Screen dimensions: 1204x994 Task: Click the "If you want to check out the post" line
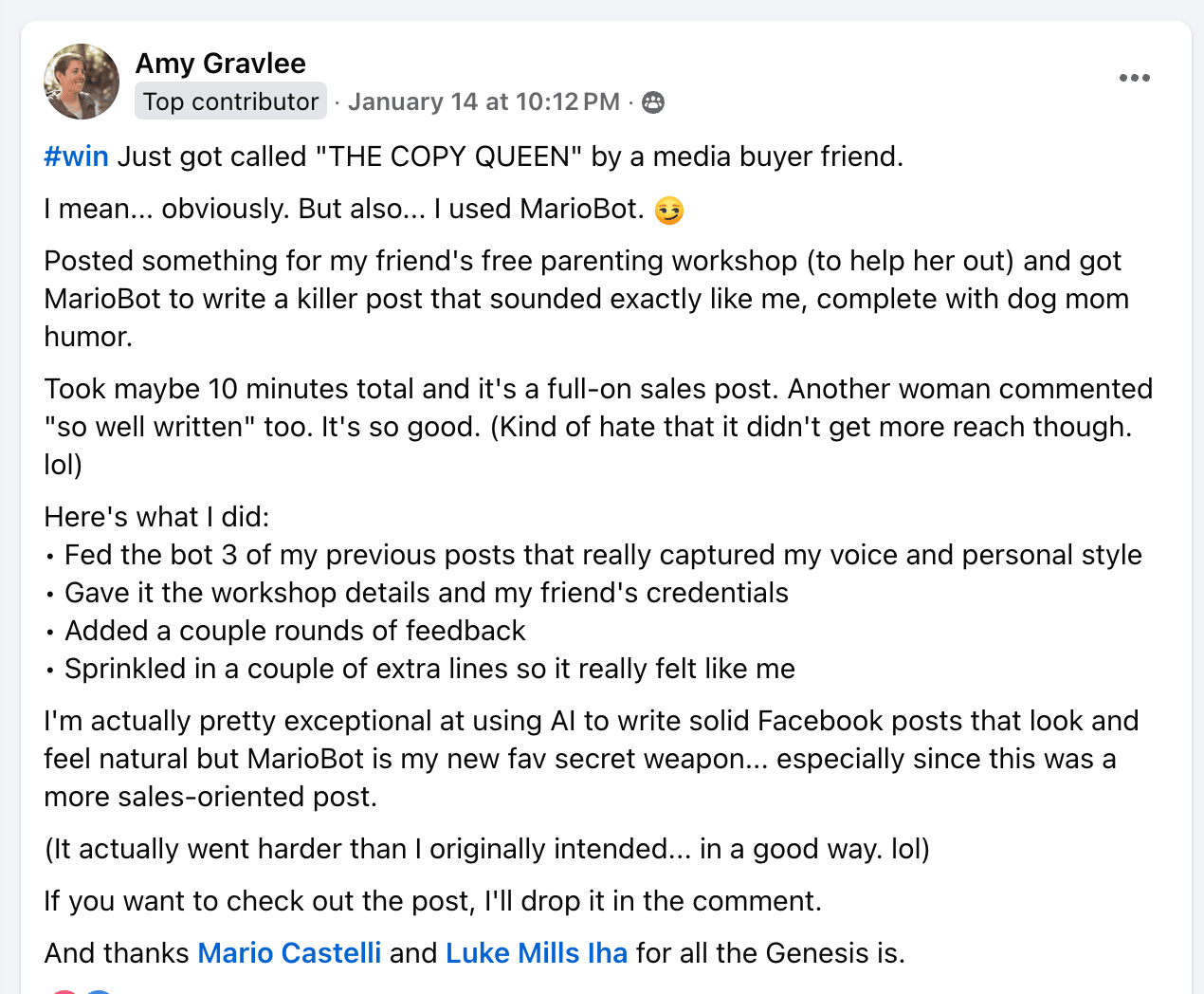click(x=432, y=901)
